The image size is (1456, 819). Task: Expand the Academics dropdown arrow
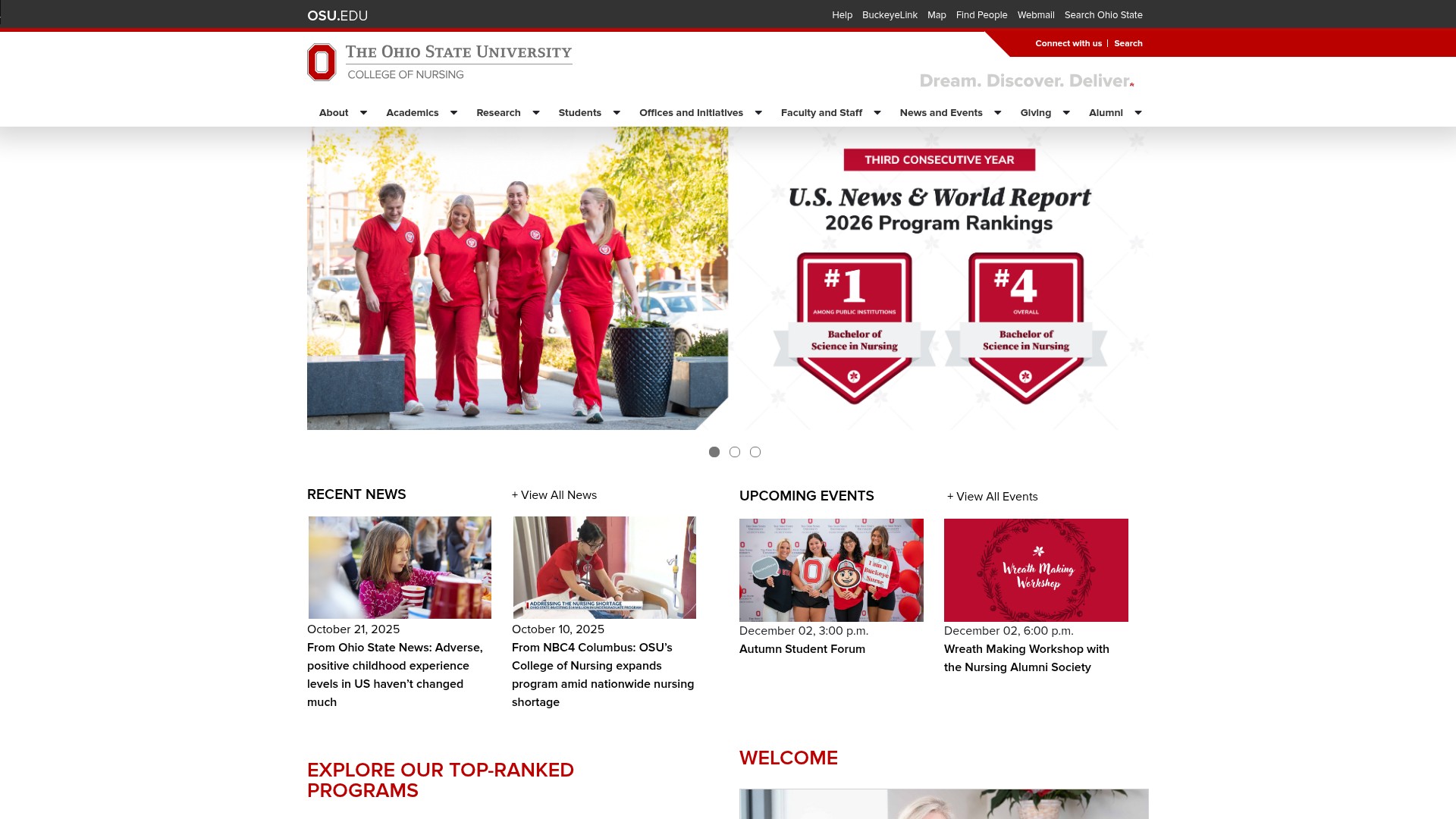453,113
